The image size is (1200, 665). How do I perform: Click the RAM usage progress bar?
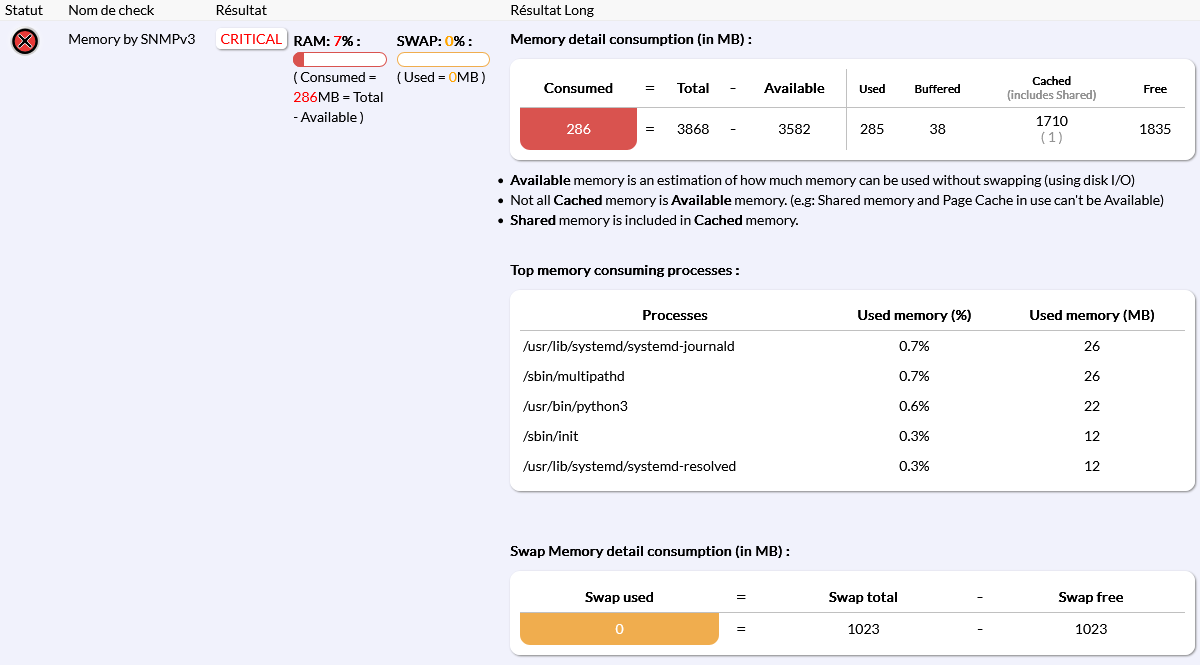(340, 60)
